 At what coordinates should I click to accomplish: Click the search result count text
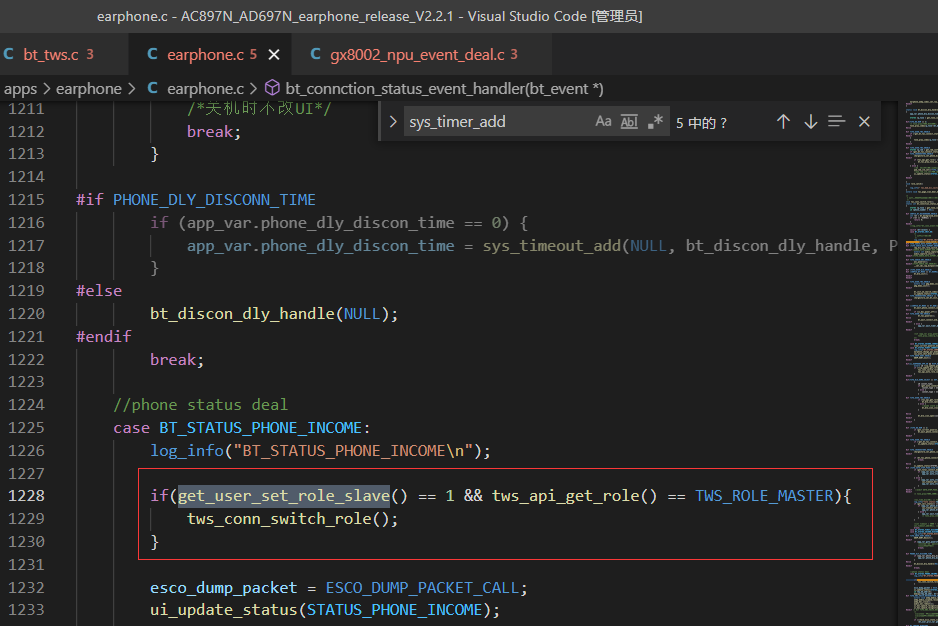tap(701, 123)
